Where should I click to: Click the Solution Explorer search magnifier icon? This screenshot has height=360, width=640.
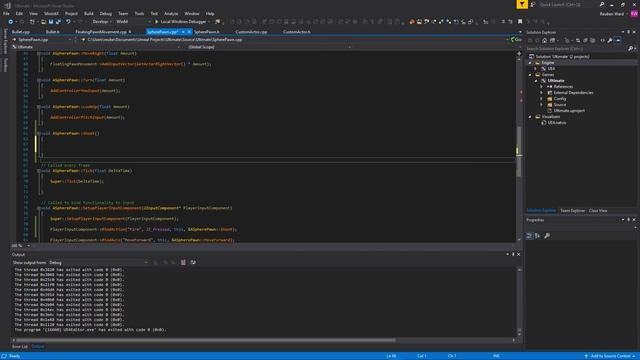pos(631,49)
